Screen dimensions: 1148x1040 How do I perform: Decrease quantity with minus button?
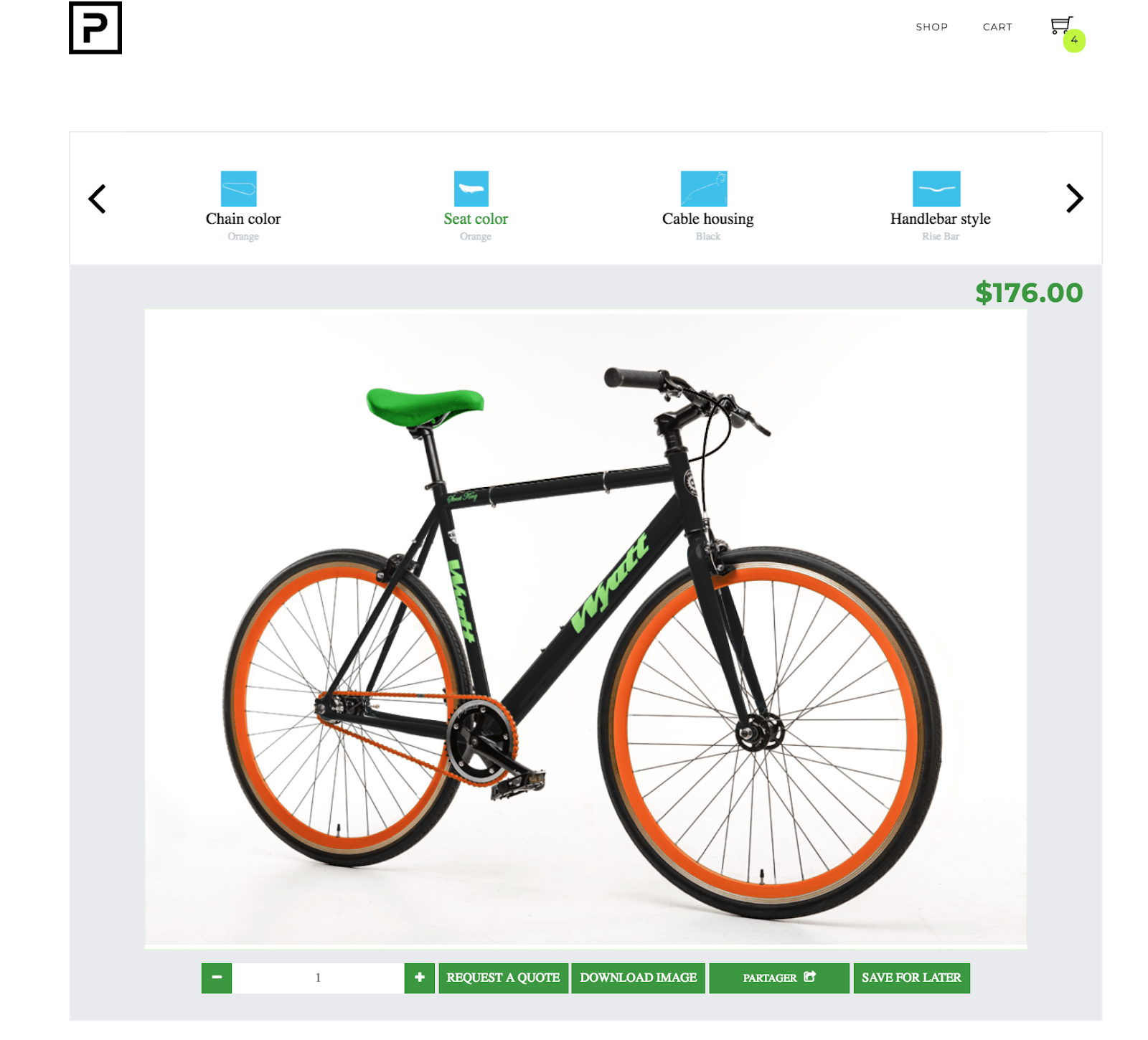point(217,978)
